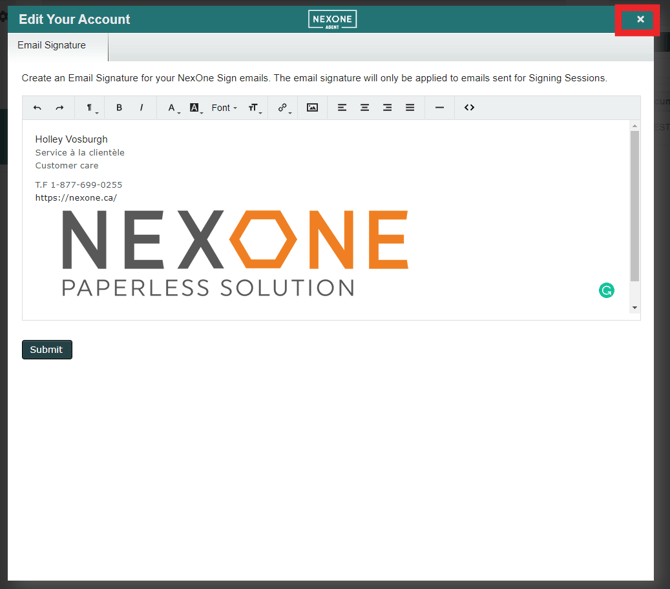Image resolution: width=670 pixels, height=589 pixels.
Task: Align text to the right
Action: [387, 108]
